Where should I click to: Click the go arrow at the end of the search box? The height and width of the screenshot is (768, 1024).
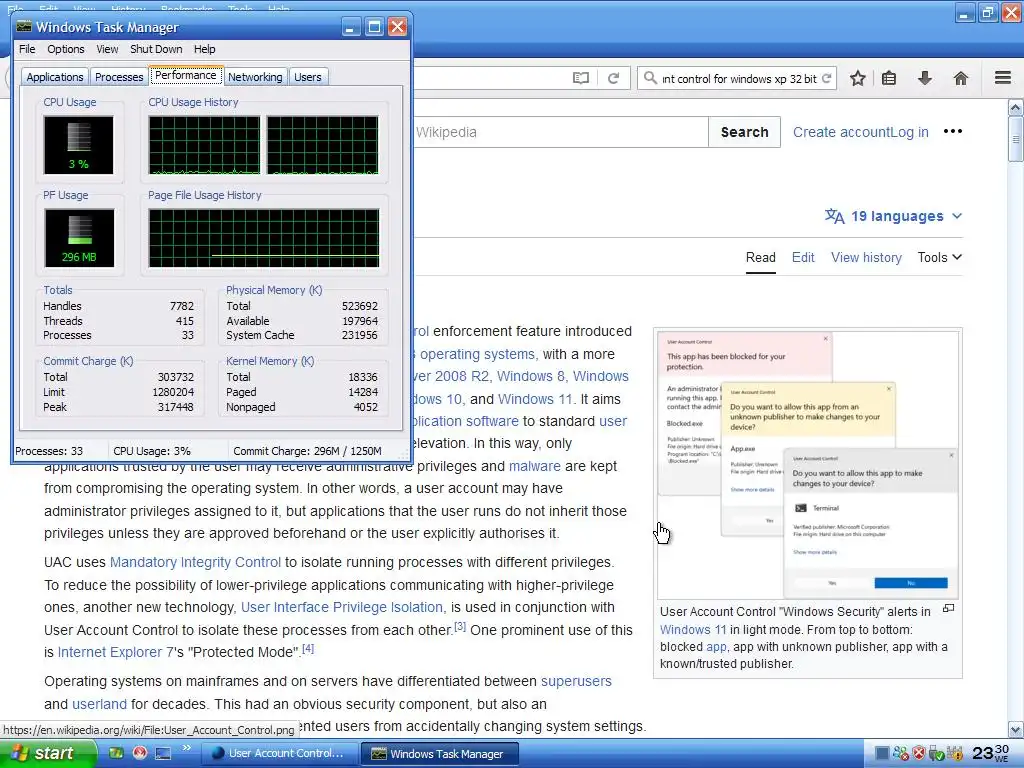pos(826,78)
